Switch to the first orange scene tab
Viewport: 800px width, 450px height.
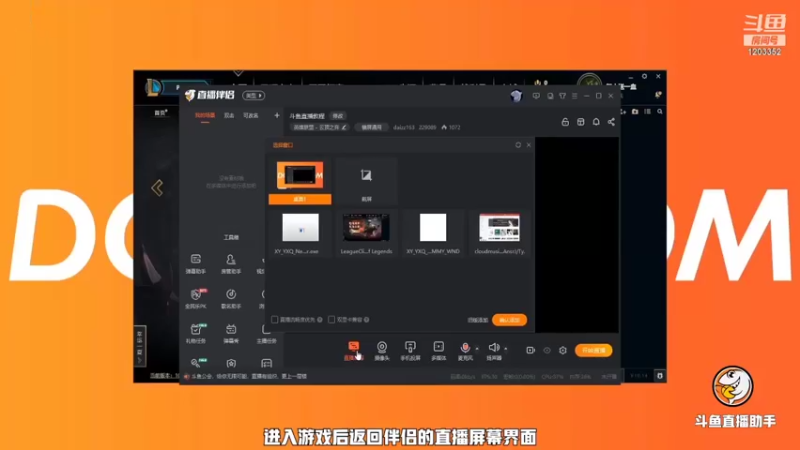click(x=205, y=115)
